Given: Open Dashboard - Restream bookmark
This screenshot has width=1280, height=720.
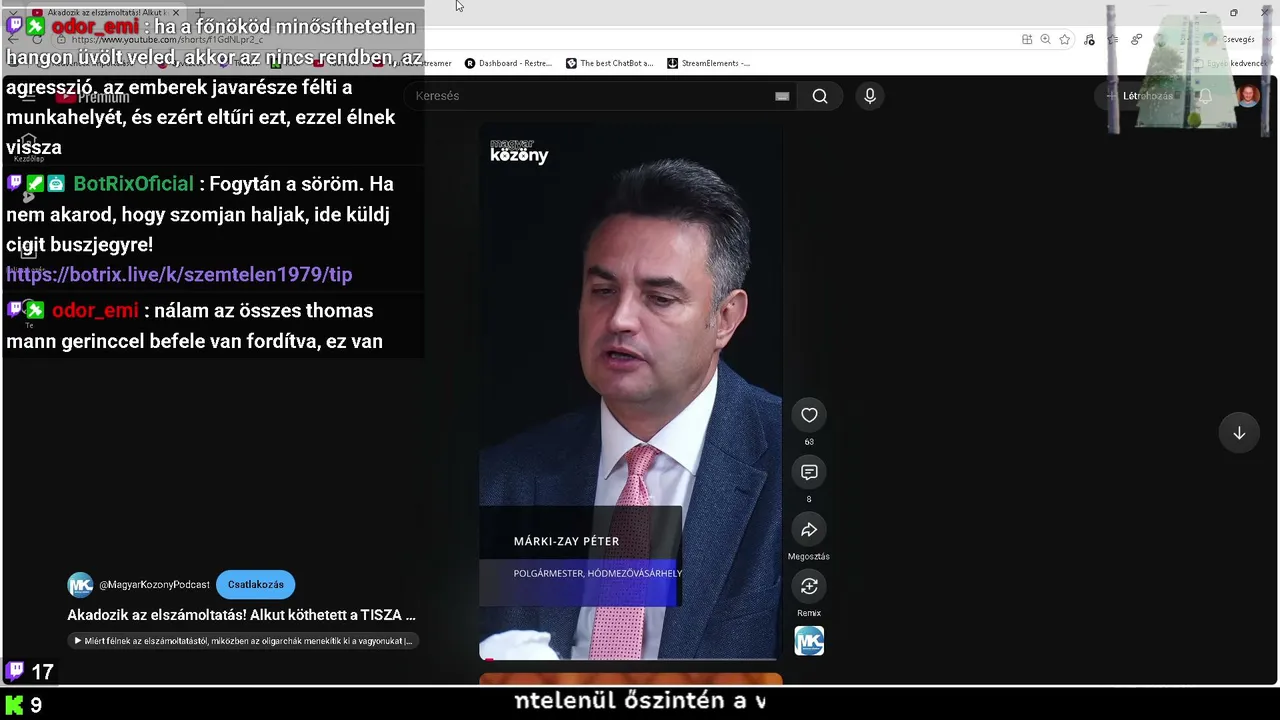Looking at the screenshot, I should point(508,63).
